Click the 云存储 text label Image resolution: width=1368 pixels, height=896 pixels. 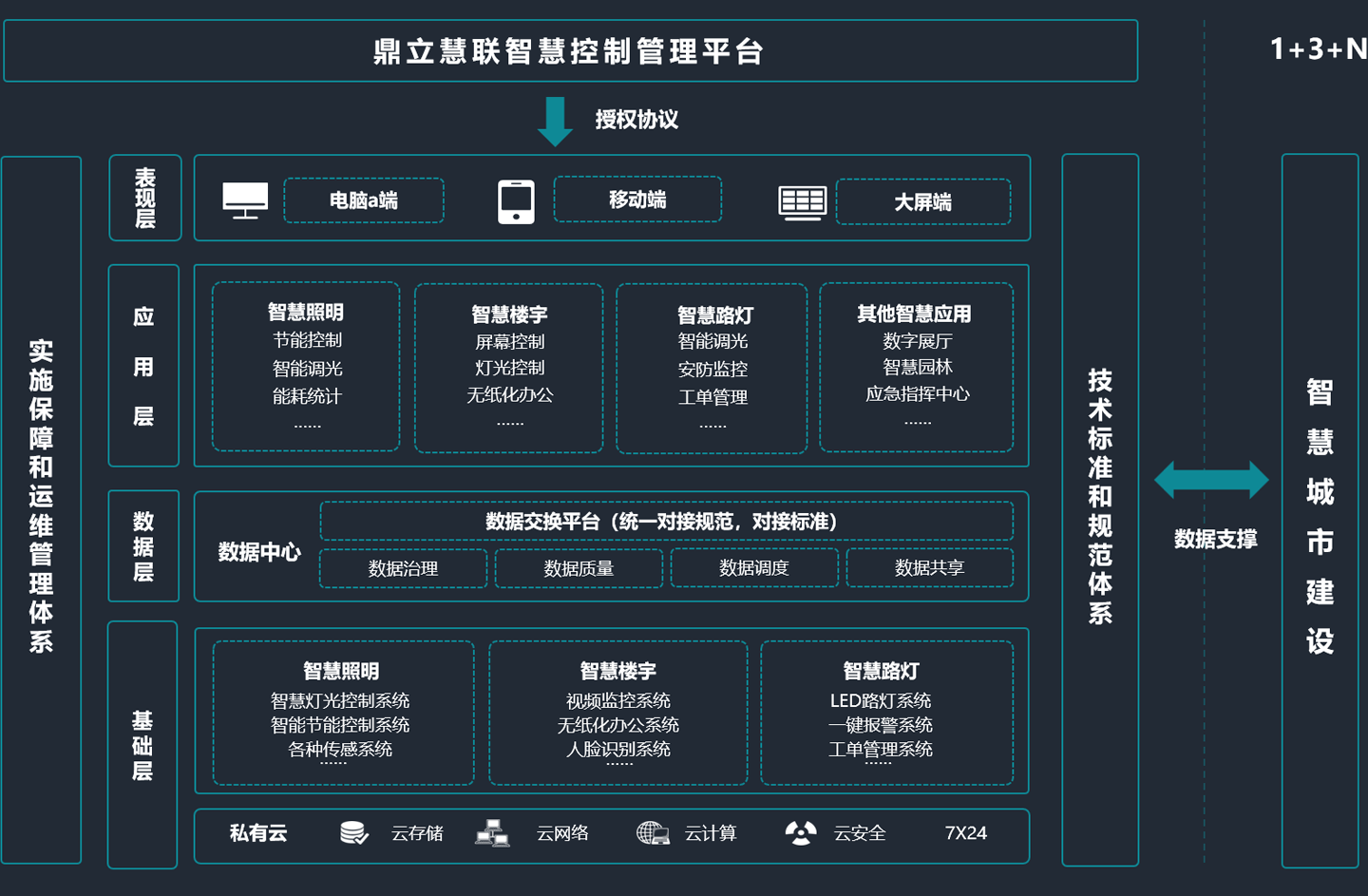[417, 833]
